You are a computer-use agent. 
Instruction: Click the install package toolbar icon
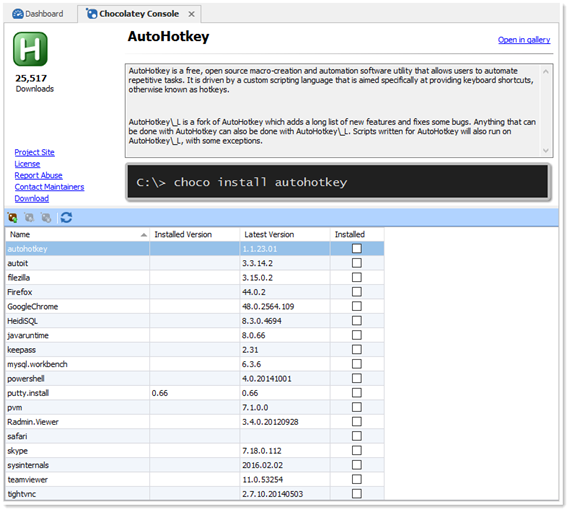click(x=12, y=218)
